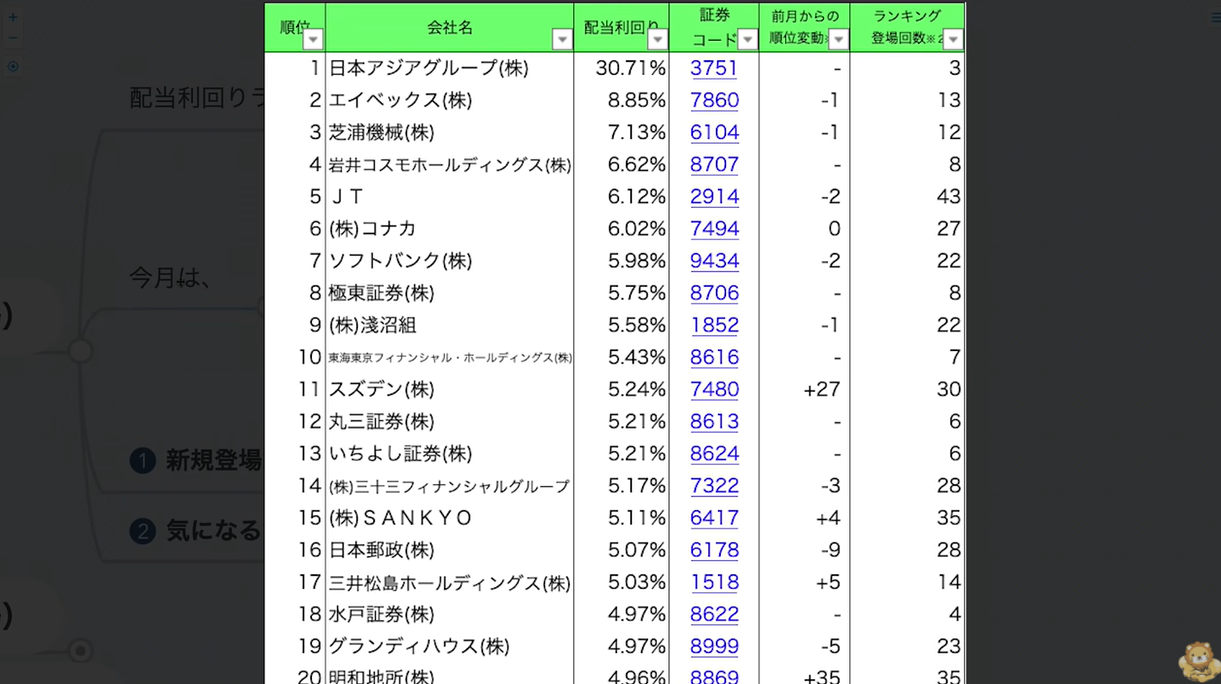Open the 9434 link for ソフトバンク
The image size is (1221, 684).
(x=714, y=260)
